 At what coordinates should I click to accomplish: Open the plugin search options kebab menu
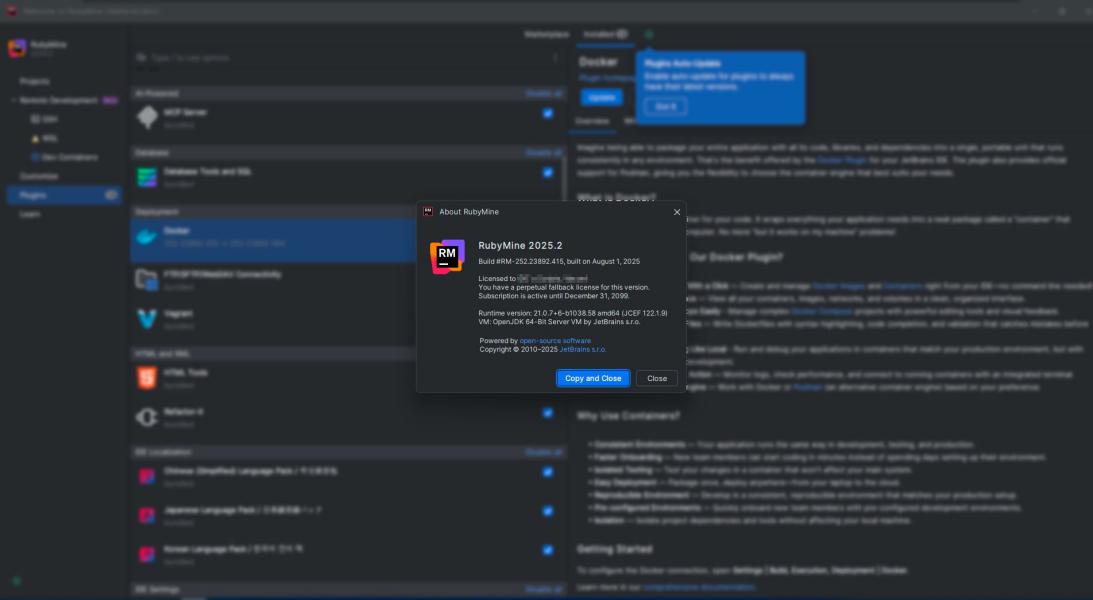pyautogui.click(x=555, y=58)
